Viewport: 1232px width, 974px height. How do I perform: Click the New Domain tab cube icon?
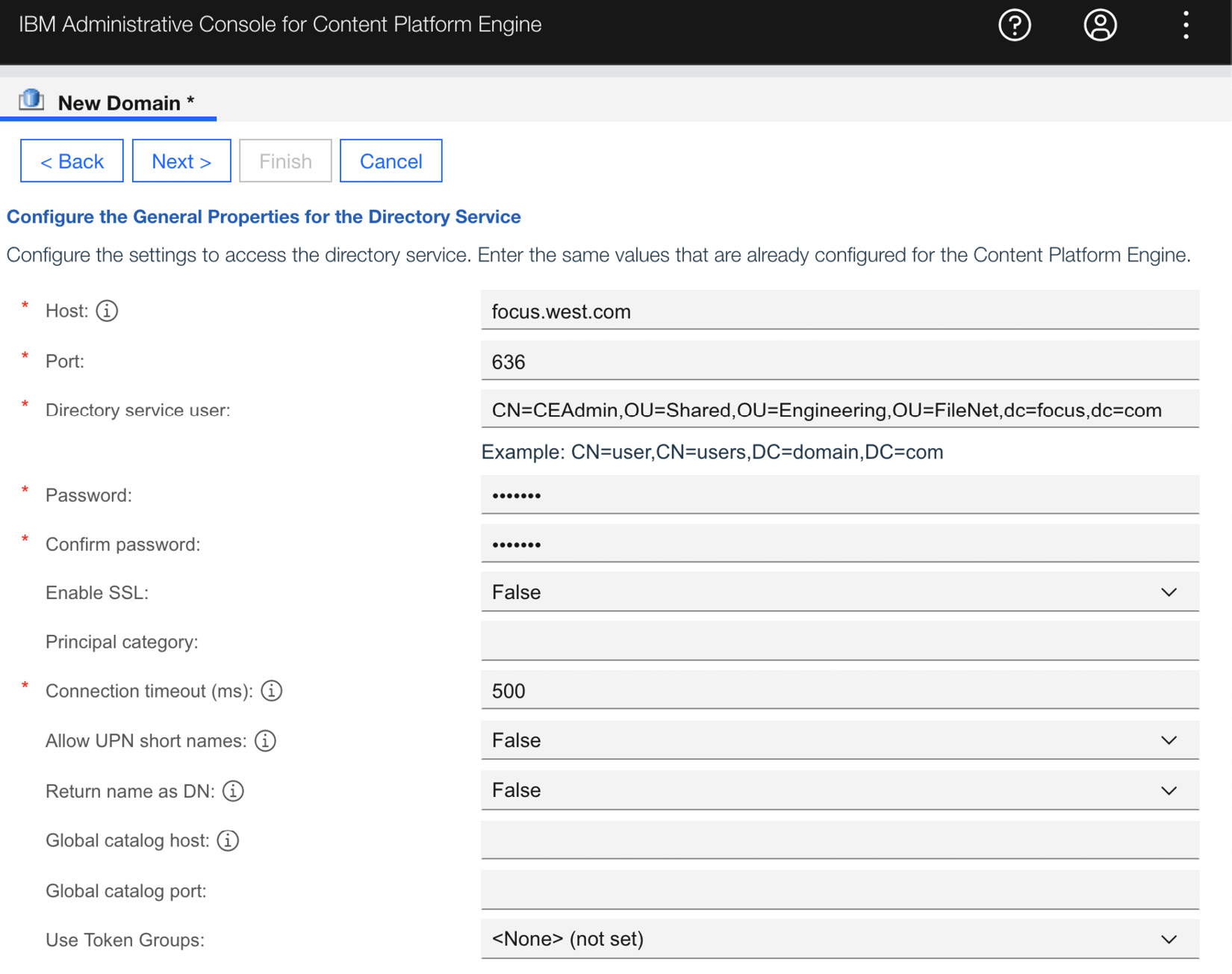click(x=31, y=99)
